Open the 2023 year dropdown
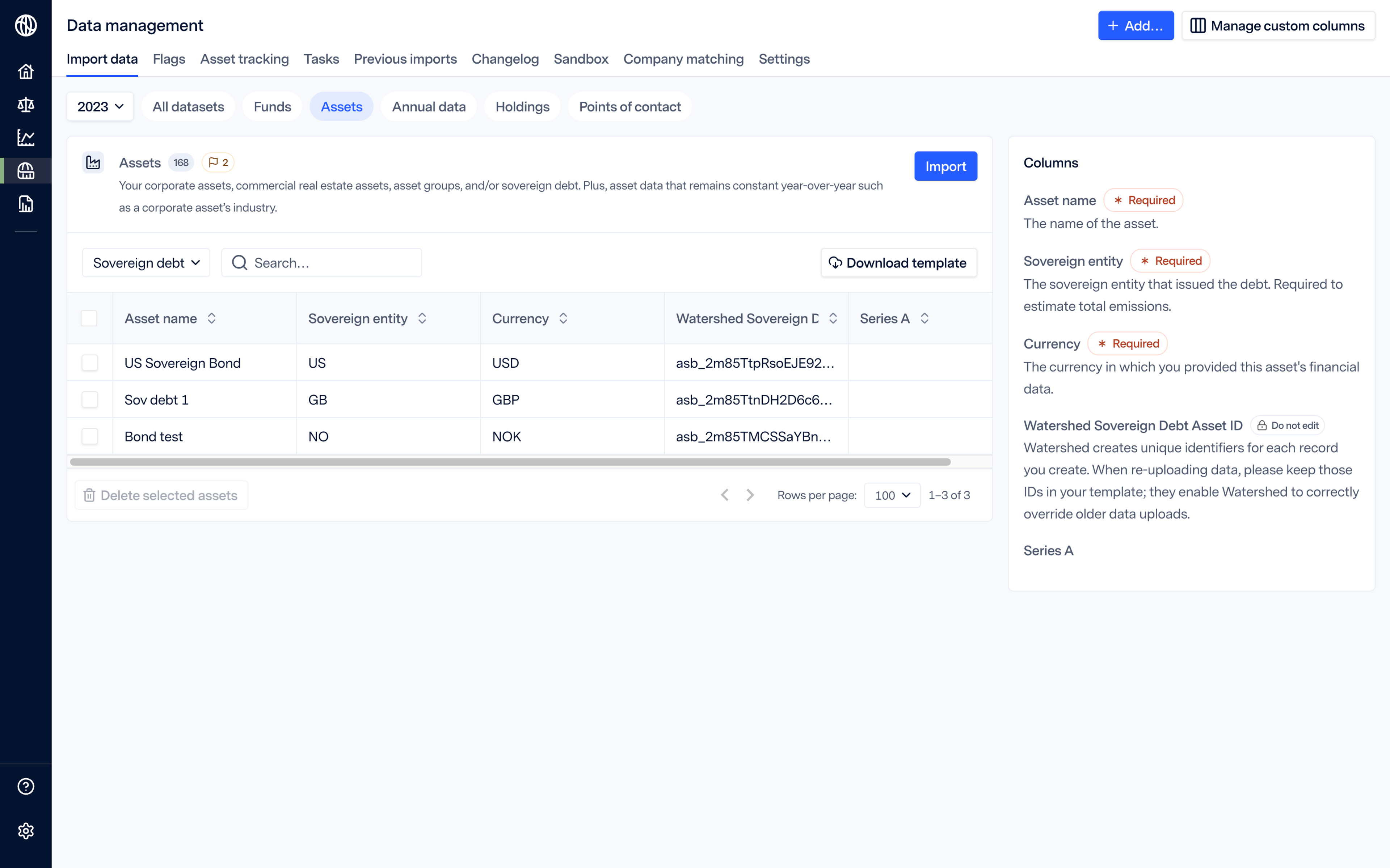Image resolution: width=1390 pixels, height=868 pixels. point(100,107)
